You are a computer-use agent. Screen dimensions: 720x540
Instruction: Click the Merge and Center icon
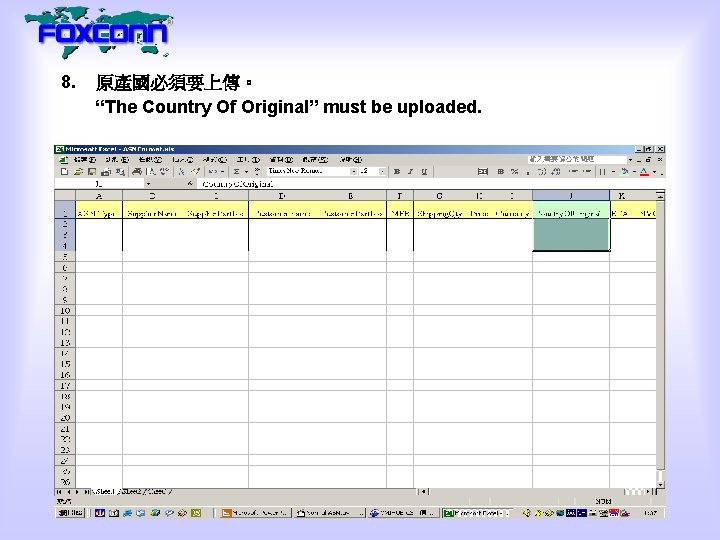[483, 172]
